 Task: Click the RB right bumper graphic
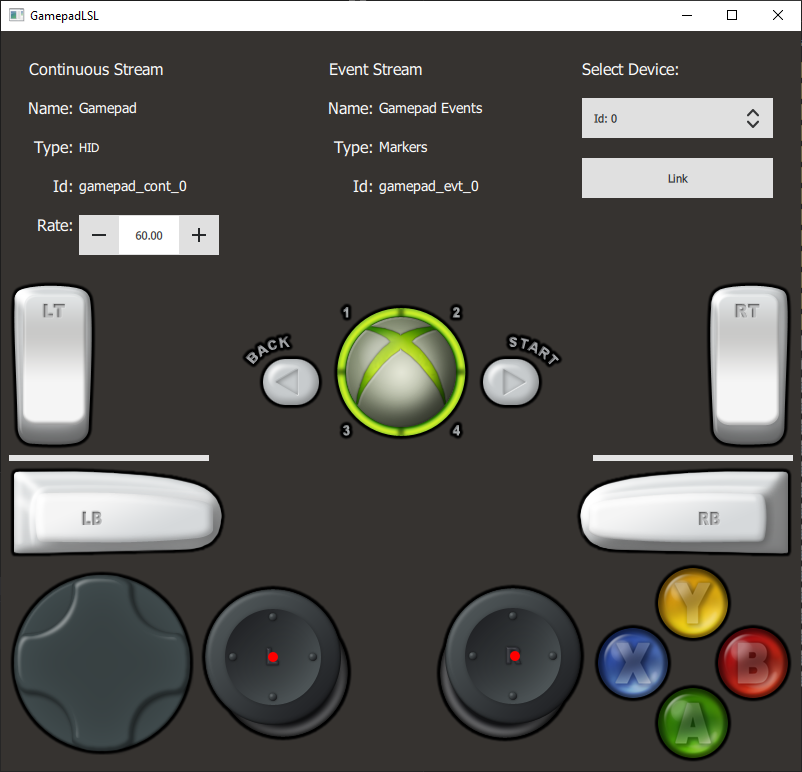click(684, 512)
